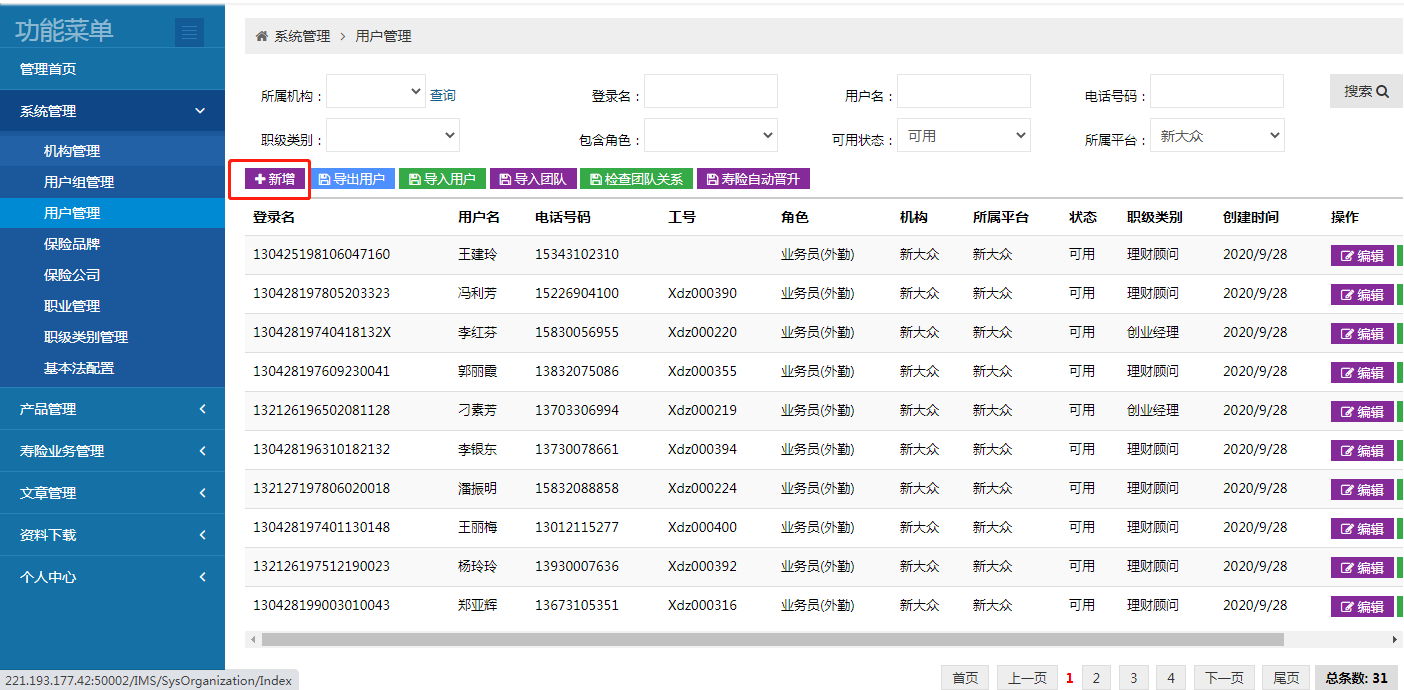Screen dimensions: 1404x690
Task: Click 寿险自动晋升 button
Action: tap(753, 179)
